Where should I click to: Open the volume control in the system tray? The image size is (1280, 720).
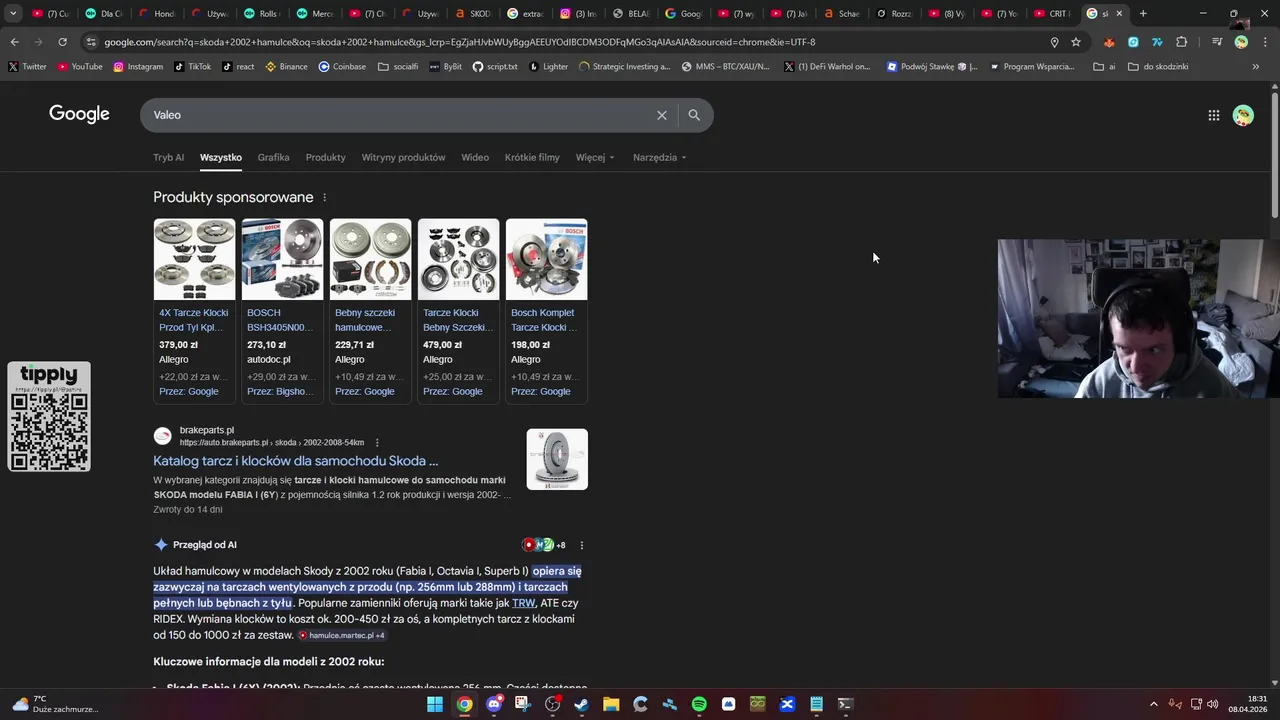click(x=1212, y=704)
